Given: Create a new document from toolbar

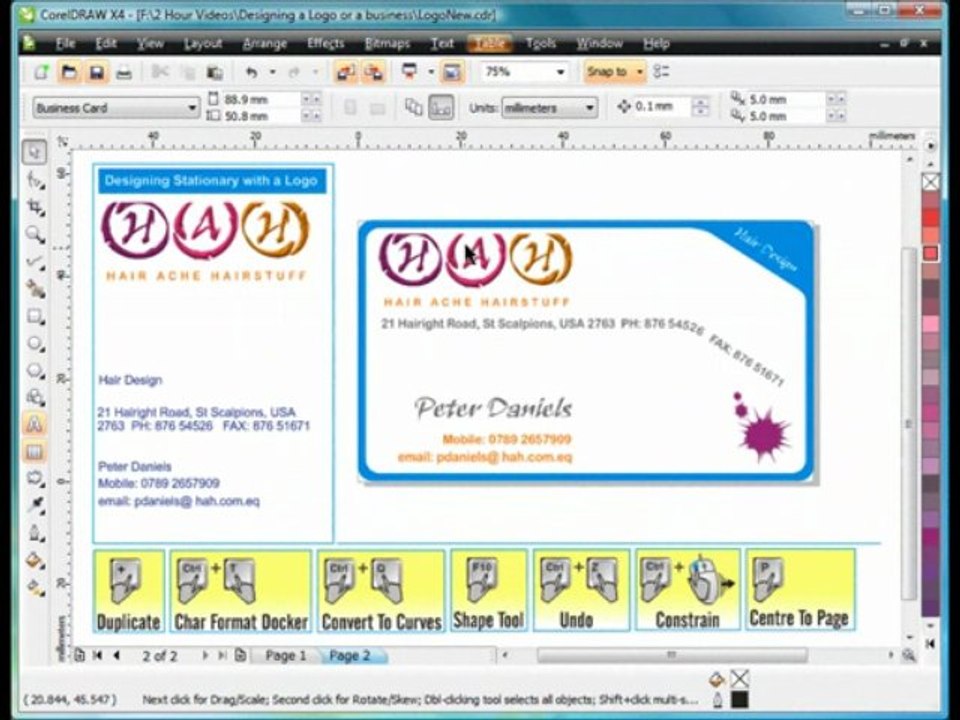Looking at the screenshot, I should (42, 72).
